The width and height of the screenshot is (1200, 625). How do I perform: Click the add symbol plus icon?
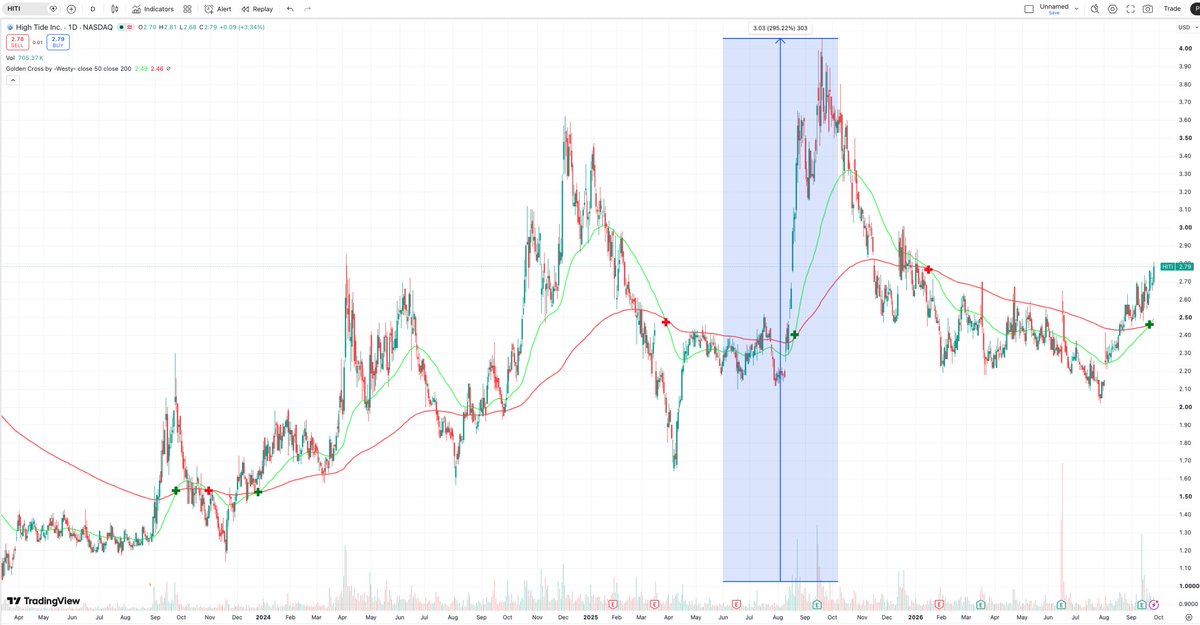tap(71, 8)
